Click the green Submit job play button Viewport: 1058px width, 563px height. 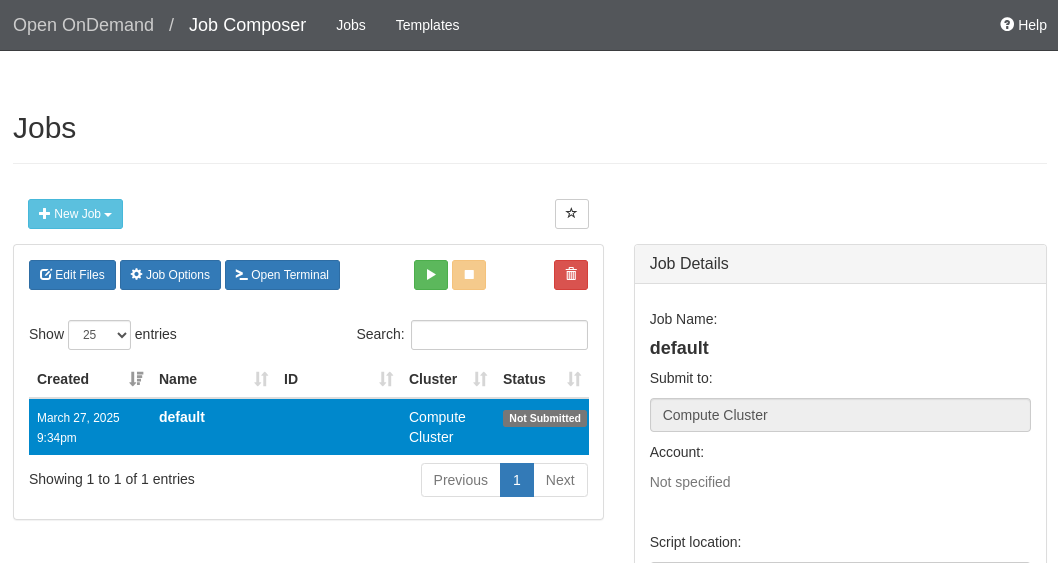(430, 275)
